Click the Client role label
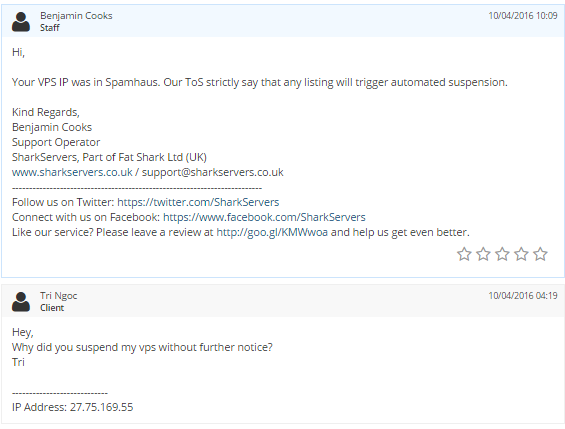The width and height of the screenshot is (565, 429). coord(52,308)
